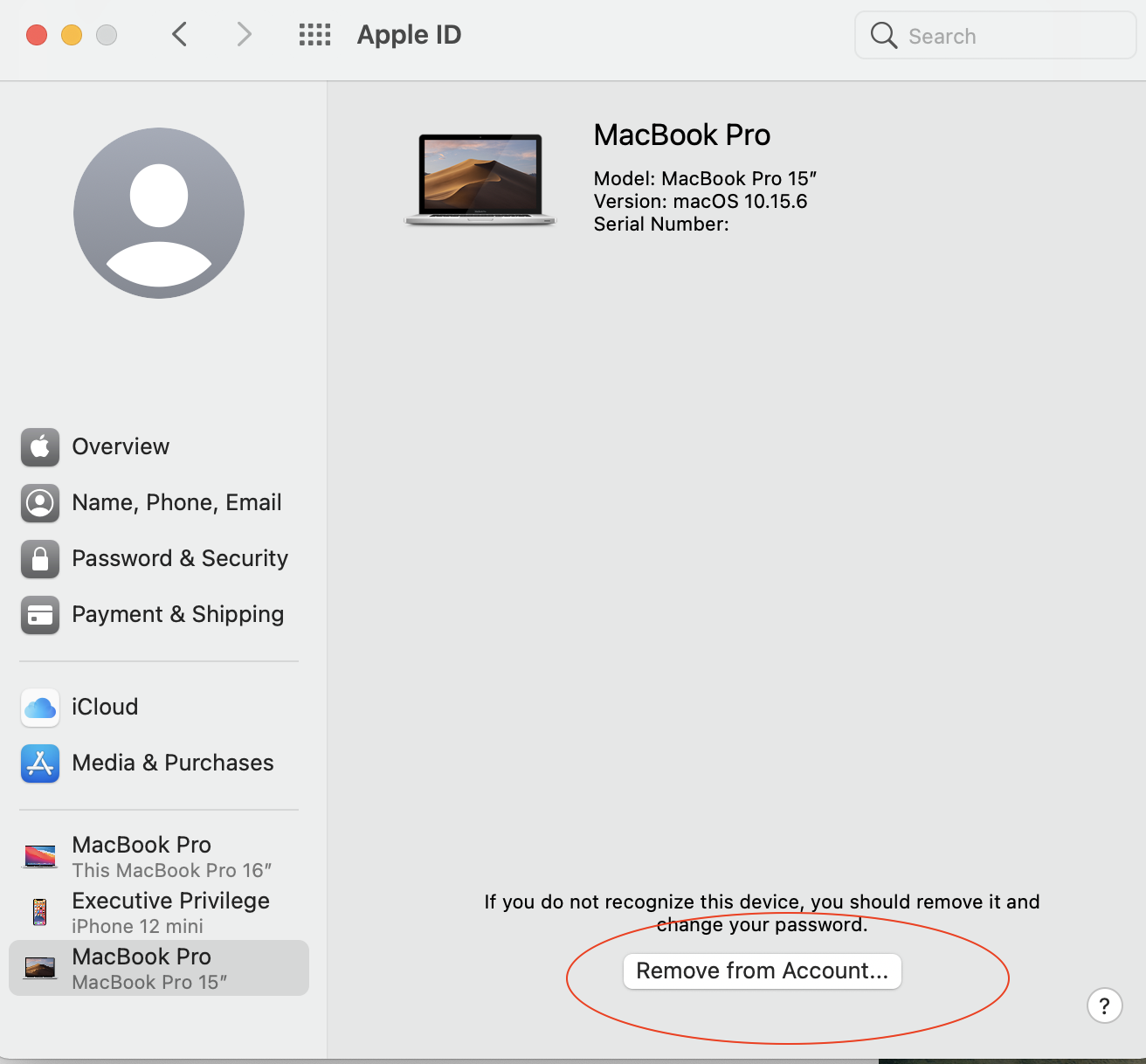This screenshot has height=1064, width=1146.
Task: Click the profile avatar picture
Action: (159, 213)
